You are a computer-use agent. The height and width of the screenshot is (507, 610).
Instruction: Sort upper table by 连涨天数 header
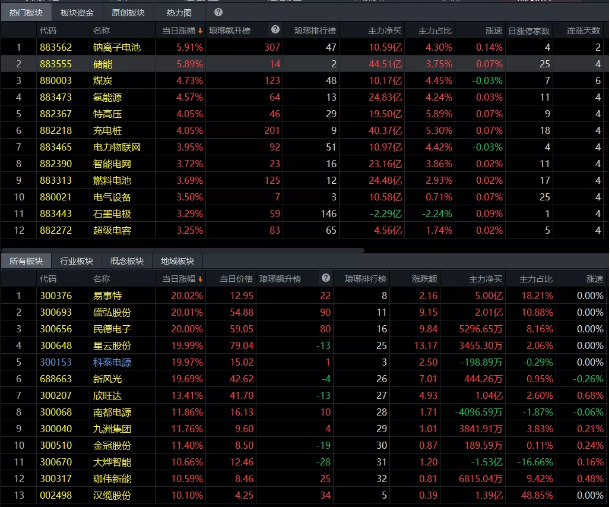pyautogui.click(x=583, y=30)
